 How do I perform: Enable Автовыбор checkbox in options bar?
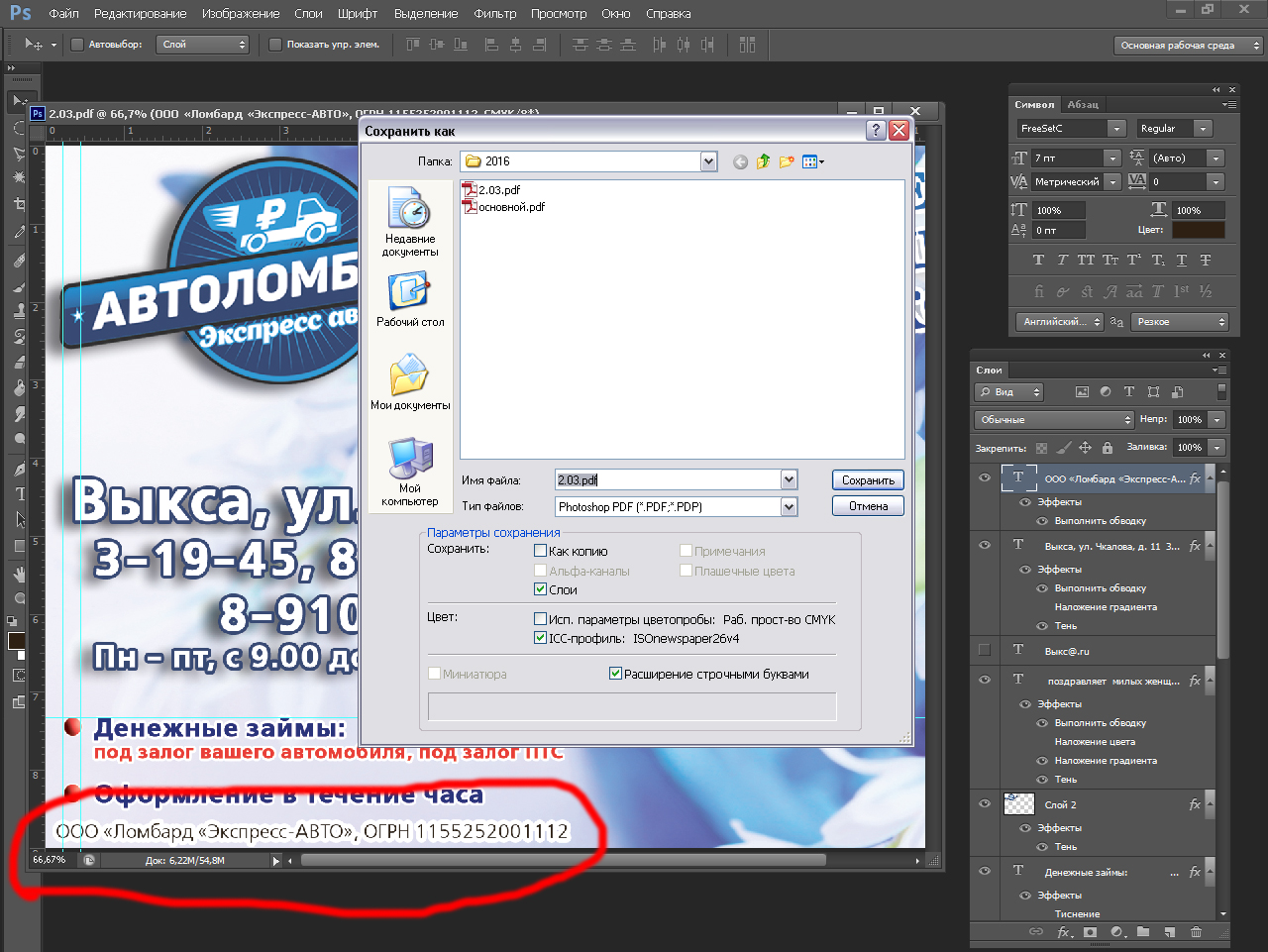pyautogui.click(x=77, y=45)
